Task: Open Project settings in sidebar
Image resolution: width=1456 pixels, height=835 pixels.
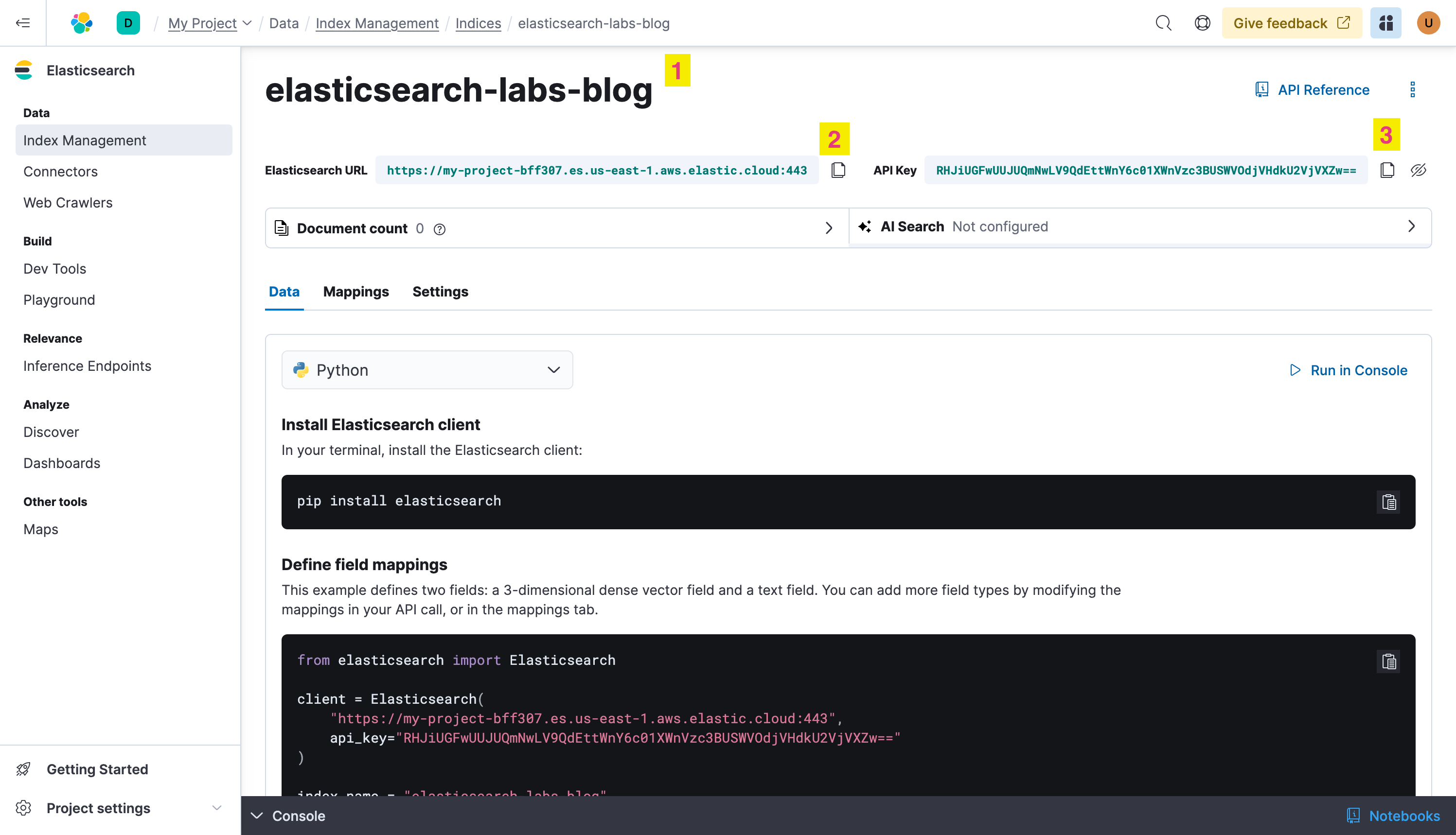Action: (98, 808)
